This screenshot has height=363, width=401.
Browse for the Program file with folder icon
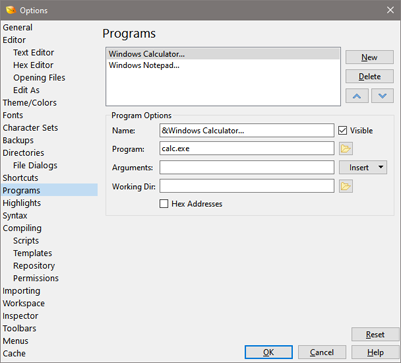click(346, 149)
